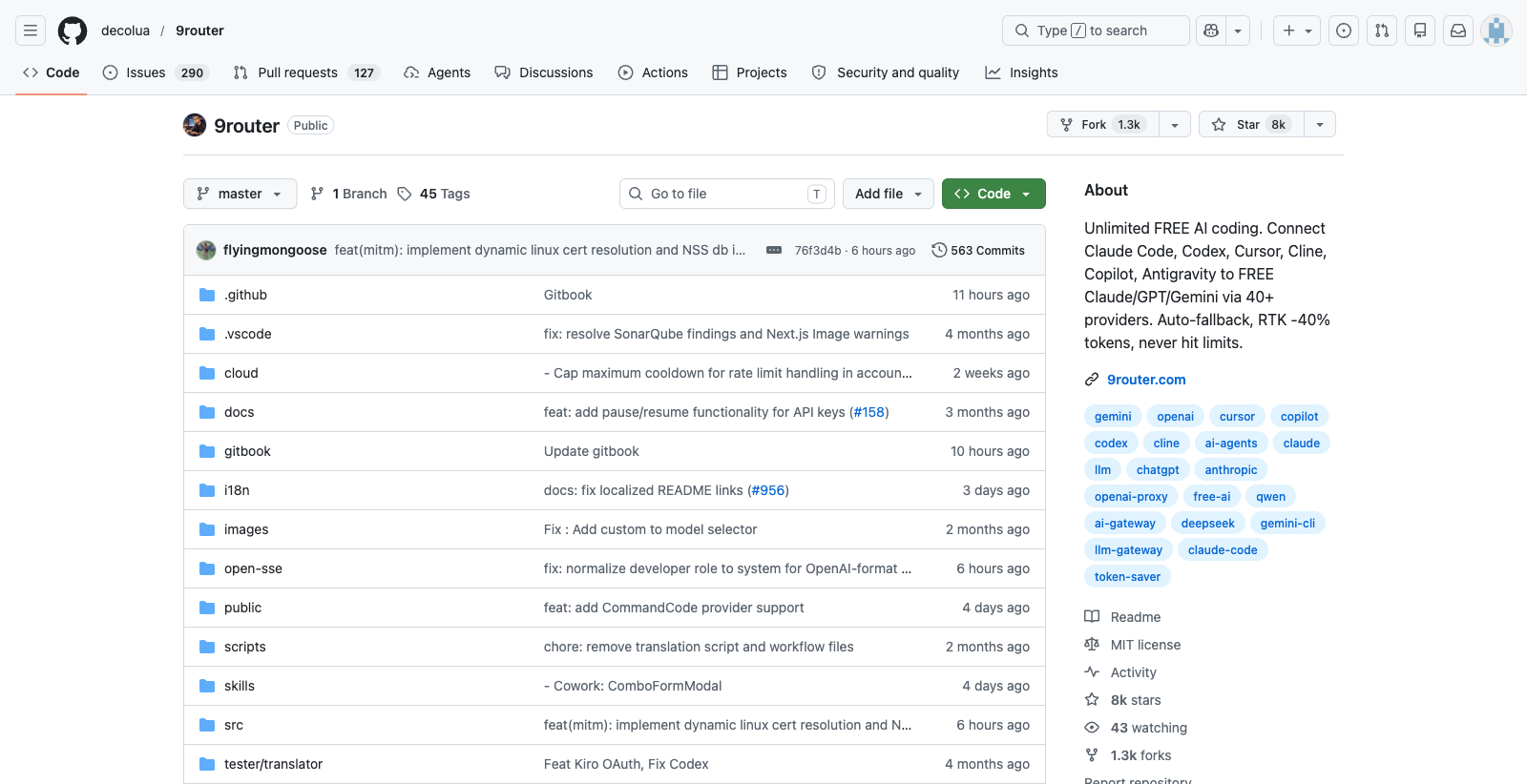Viewport: 1527px width, 784px height.
Task: Open pull requests icon in the header
Action: coord(1382,31)
